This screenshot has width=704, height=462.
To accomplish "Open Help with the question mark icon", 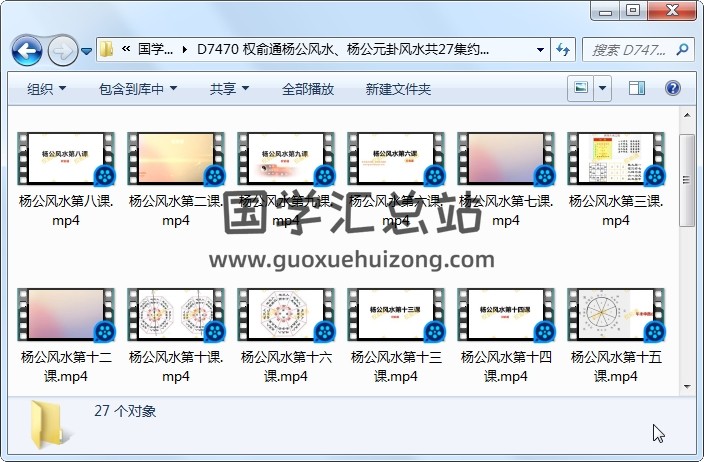I will (673, 88).
